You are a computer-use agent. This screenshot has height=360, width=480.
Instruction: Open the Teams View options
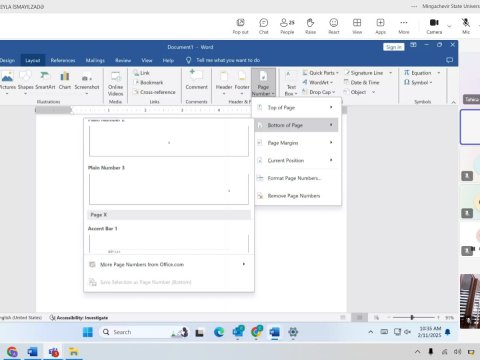tap(357, 26)
